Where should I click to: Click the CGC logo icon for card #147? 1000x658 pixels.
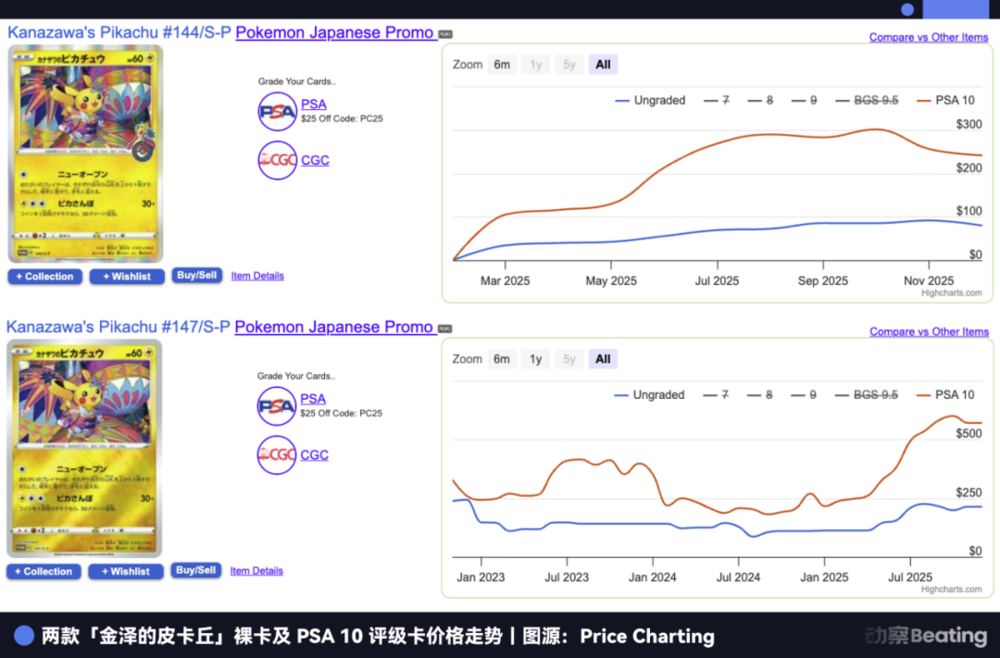click(277, 455)
